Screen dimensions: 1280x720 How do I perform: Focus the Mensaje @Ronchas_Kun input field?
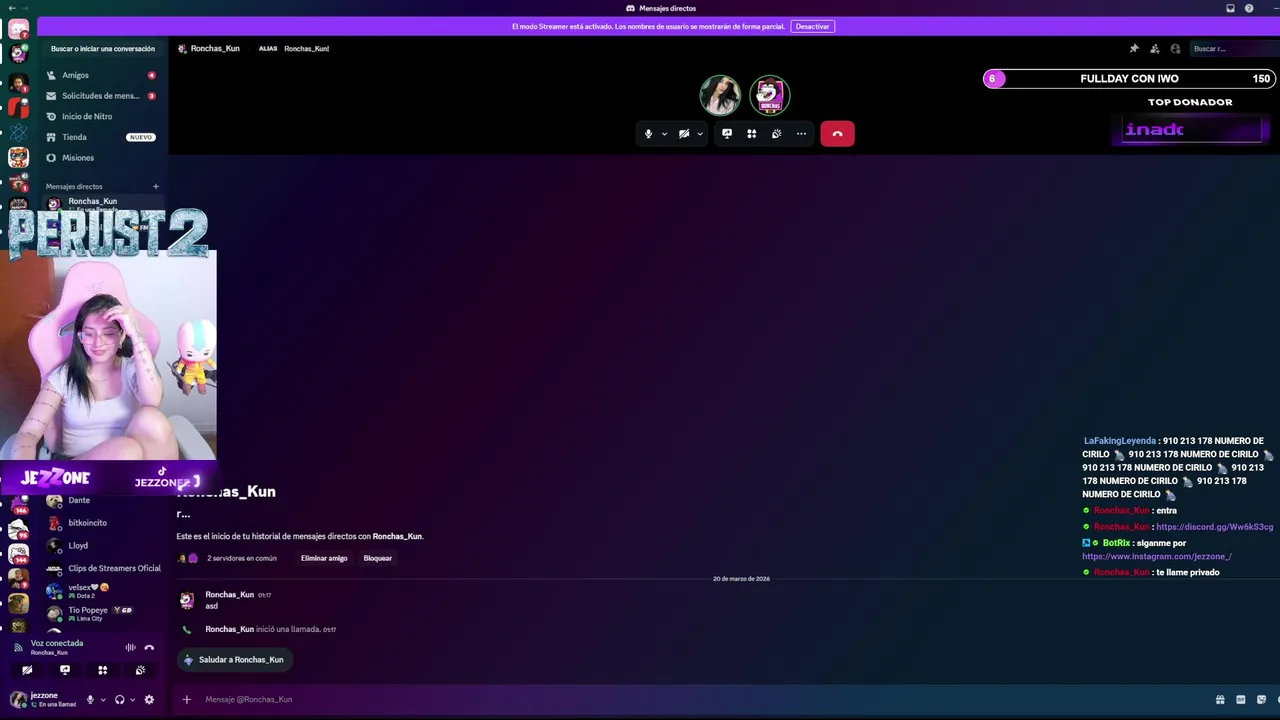[700, 699]
